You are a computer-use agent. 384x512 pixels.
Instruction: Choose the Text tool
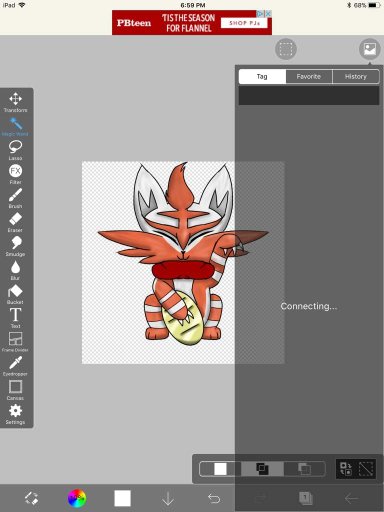coord(15,318)
